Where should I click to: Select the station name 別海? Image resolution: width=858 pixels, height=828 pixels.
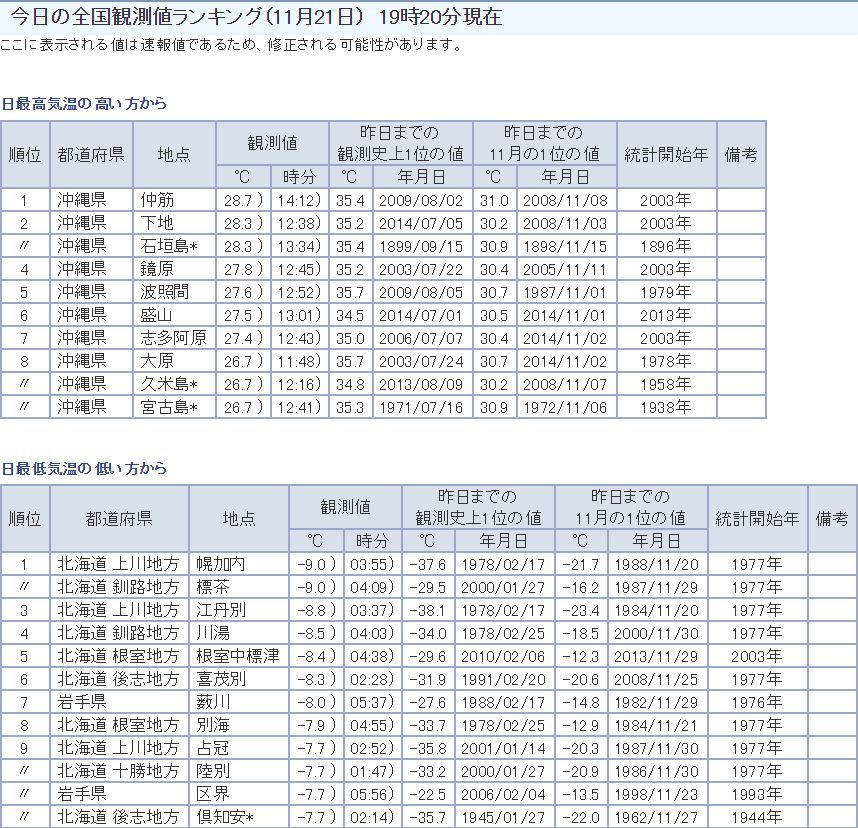tap(213, 725)
